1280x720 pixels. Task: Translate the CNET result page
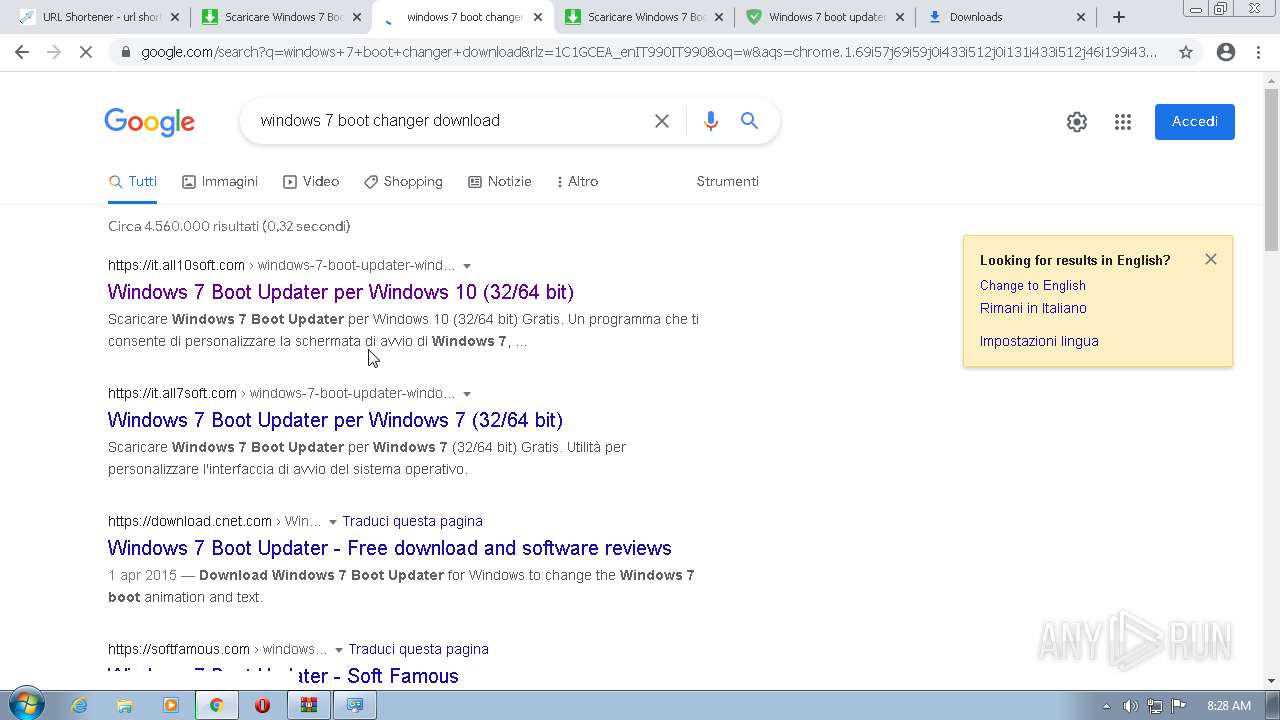(x=412, y=521)
